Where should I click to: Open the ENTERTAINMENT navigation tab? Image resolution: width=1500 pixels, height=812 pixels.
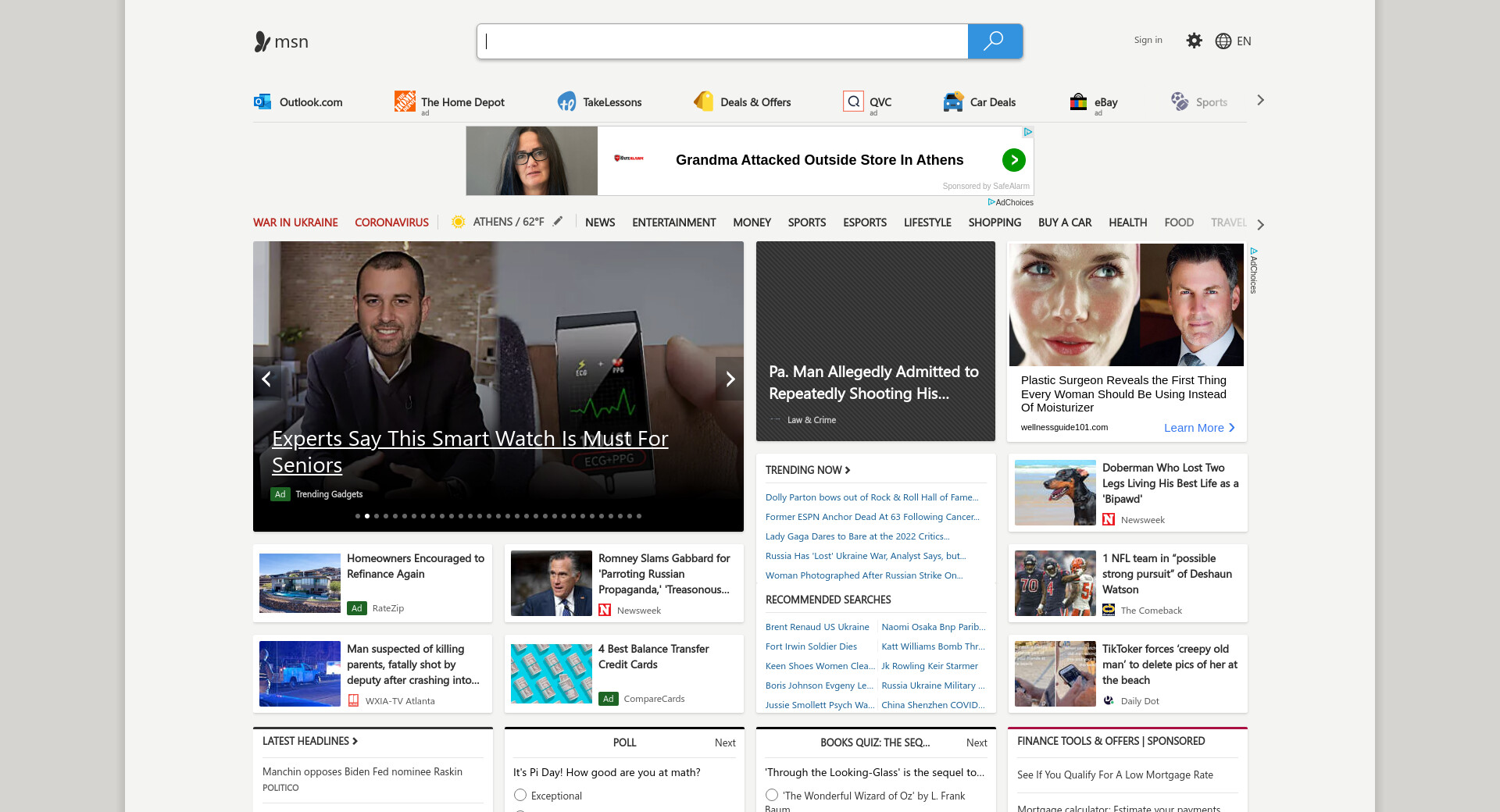(x=673, y=223)
